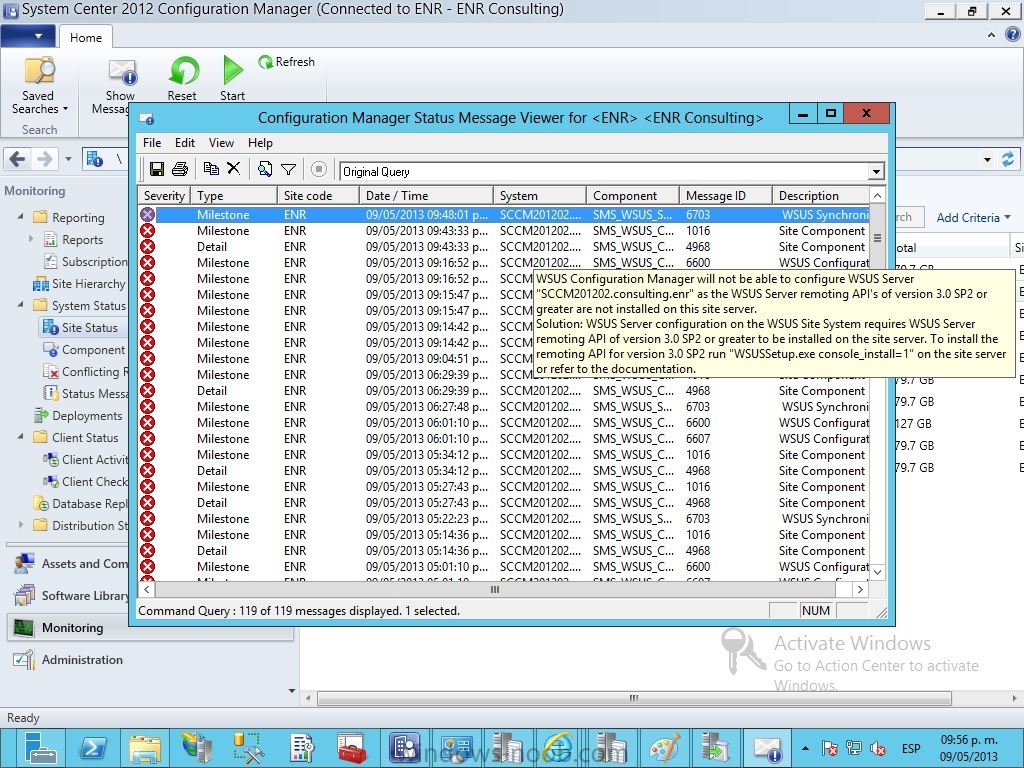This screenshot has height=768, width=1024.
Task: Click the Copy icon in viewer toolbar
Action: click(211, 169)
